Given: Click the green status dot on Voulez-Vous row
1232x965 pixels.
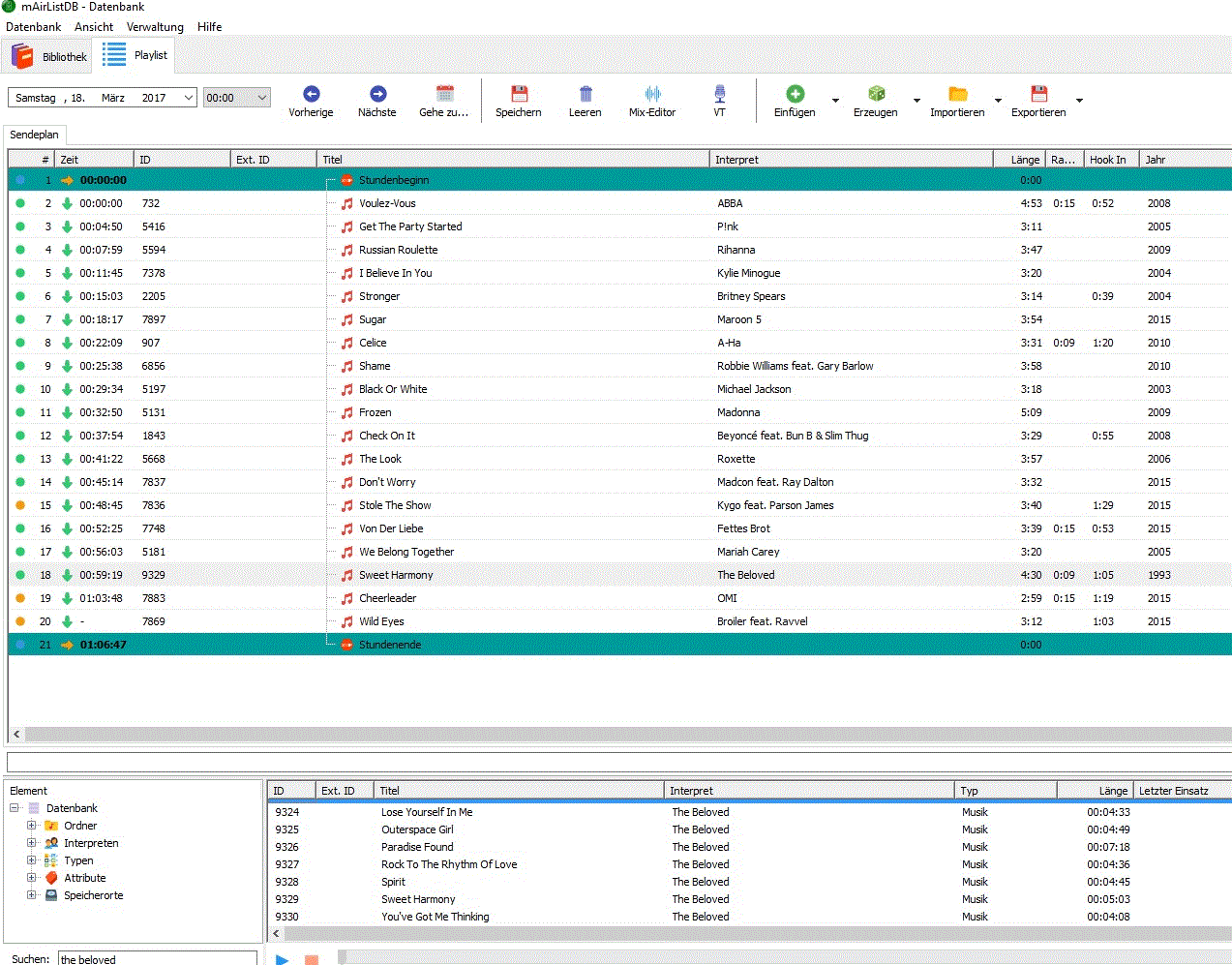Looking at the screenshot, I should click(20, 203).
